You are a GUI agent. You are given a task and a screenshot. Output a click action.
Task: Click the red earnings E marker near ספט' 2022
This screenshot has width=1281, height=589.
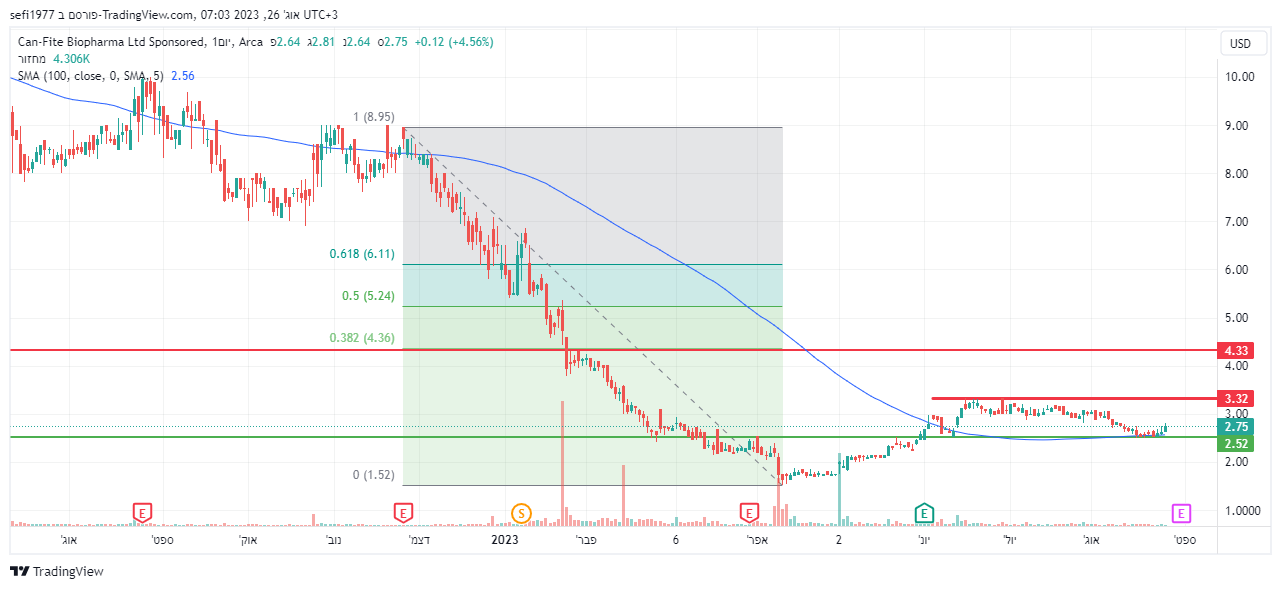[143, 513]
